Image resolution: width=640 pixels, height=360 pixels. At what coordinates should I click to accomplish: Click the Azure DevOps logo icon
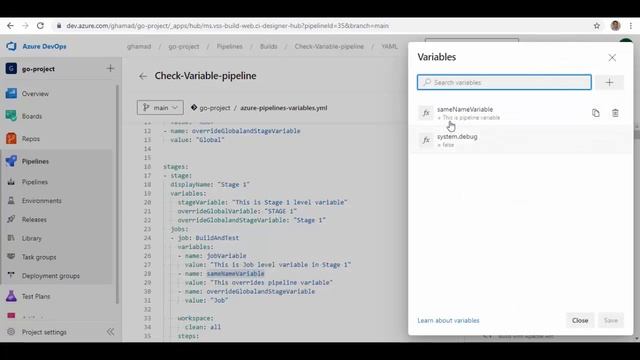(x=11, y=46)
